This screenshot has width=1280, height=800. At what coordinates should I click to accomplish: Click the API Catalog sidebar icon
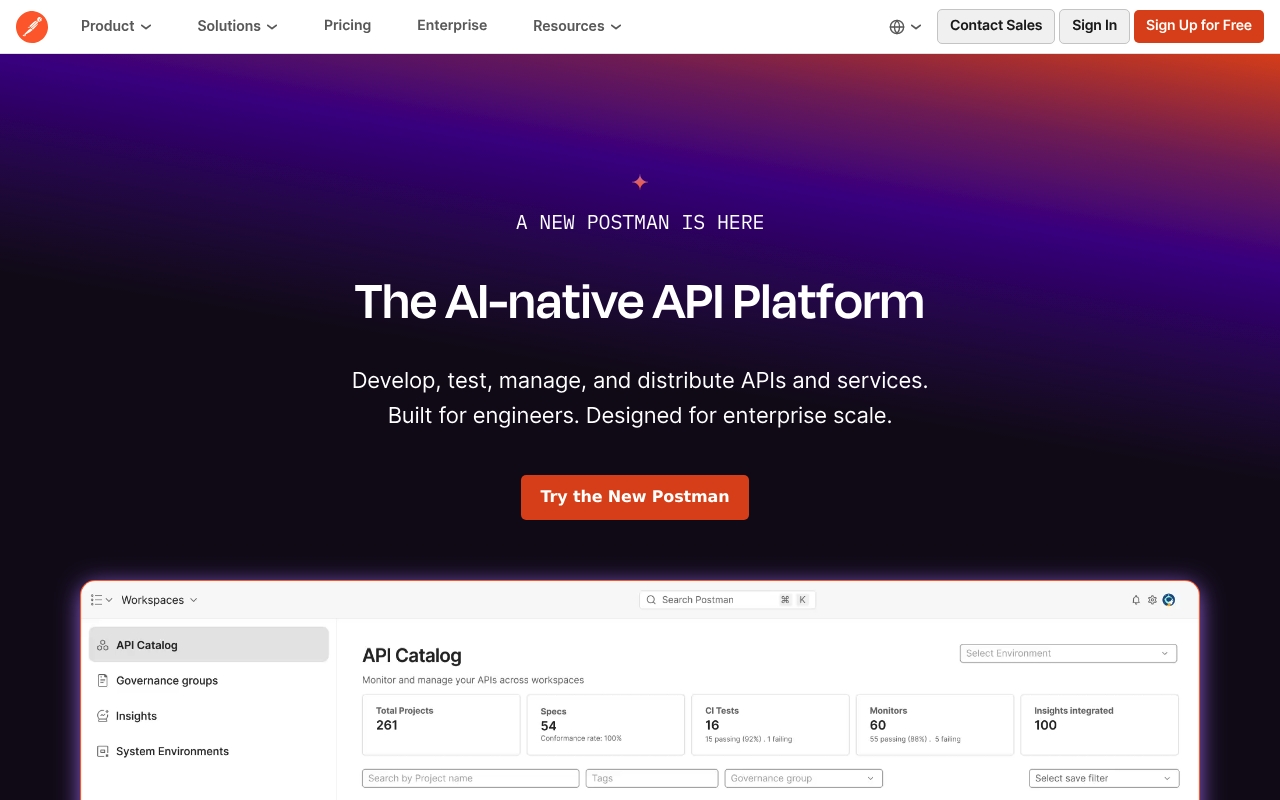click(x=102, y=645)
